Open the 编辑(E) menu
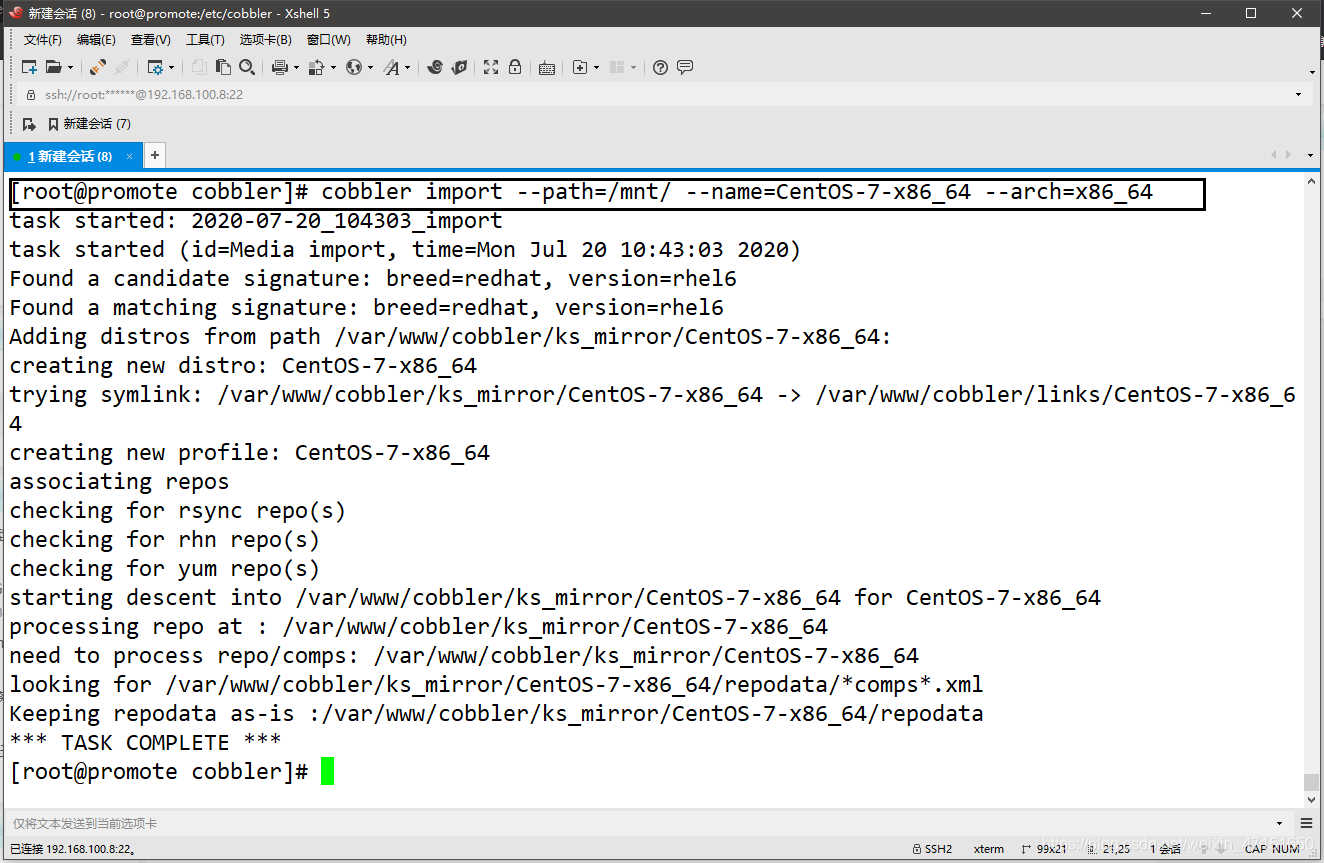This screenshot has width=1324, height=863. [x=96, y=40]
